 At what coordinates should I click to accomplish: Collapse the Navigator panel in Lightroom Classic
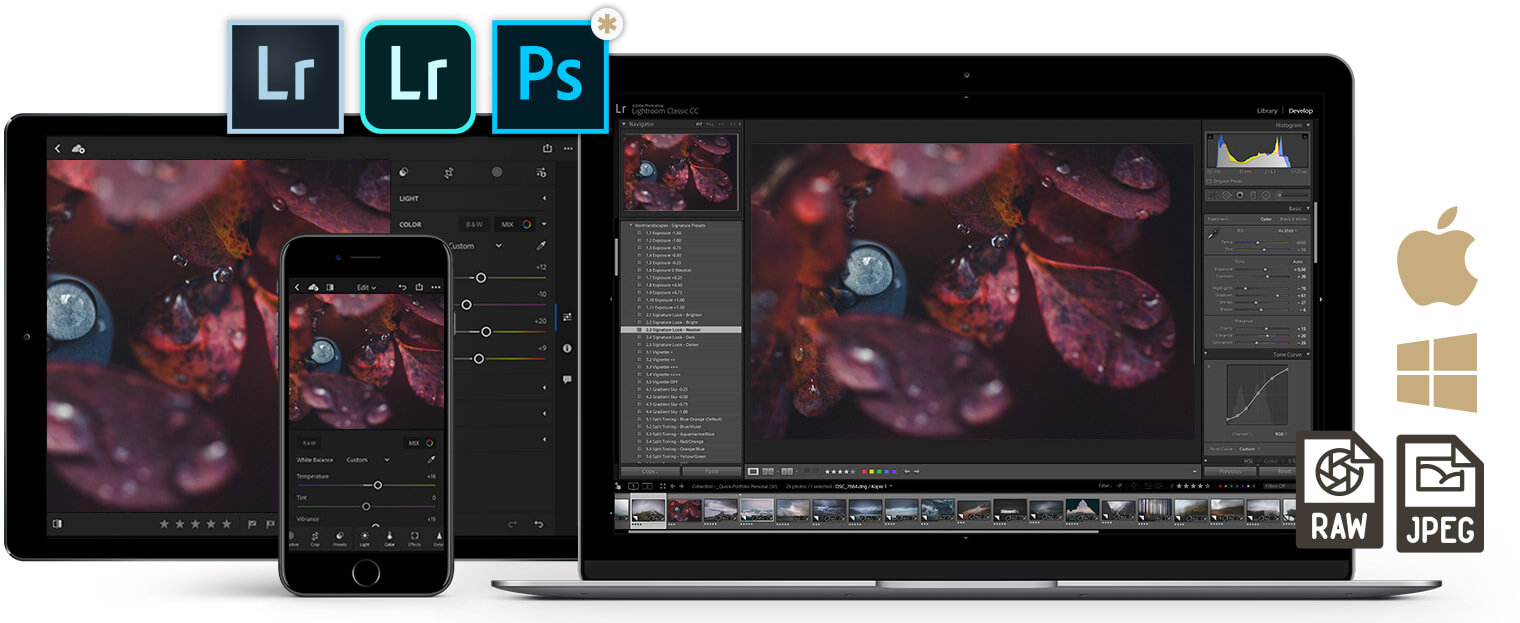(x=624, y=124)
